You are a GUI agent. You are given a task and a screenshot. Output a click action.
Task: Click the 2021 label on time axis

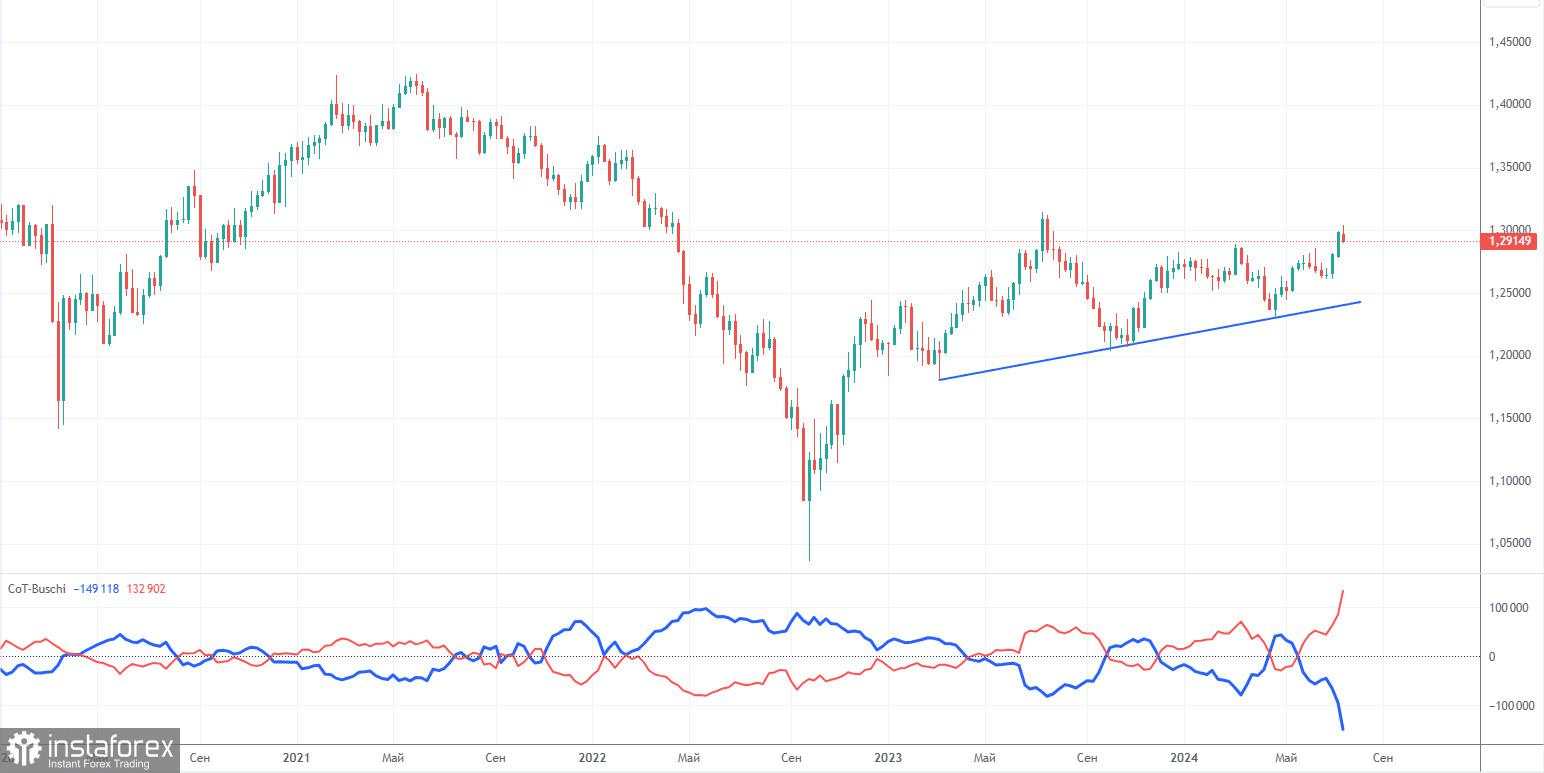click(x=296, y=758)
